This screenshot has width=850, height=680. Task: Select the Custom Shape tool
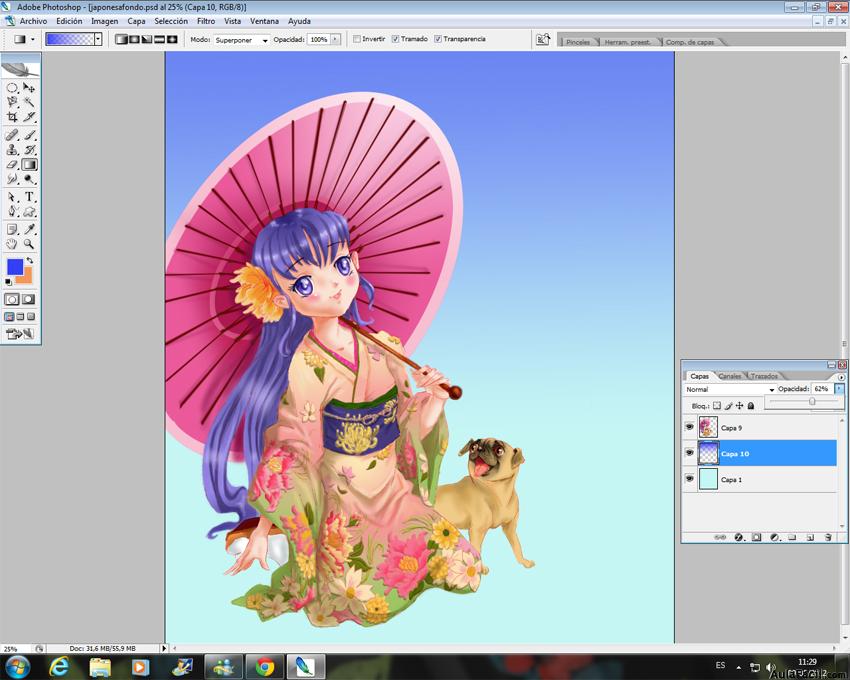coord(29,211)
